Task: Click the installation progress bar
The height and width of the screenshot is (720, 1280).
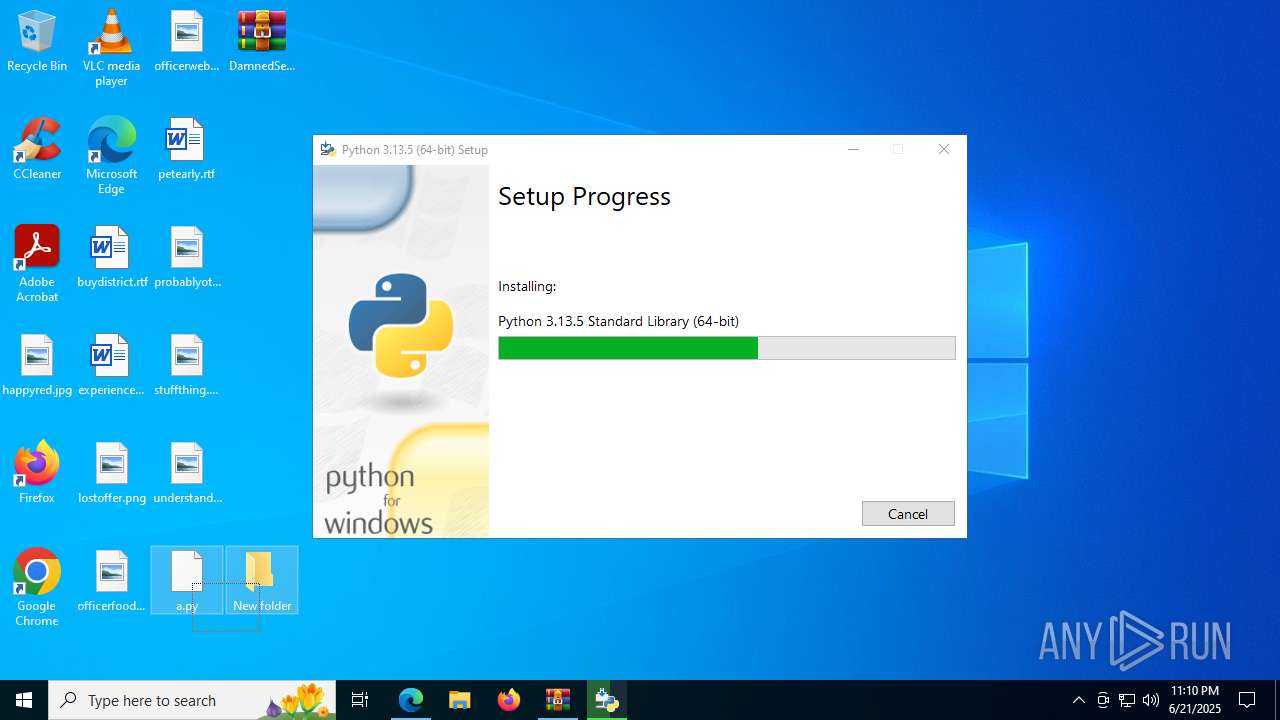Action: point(727,348)
